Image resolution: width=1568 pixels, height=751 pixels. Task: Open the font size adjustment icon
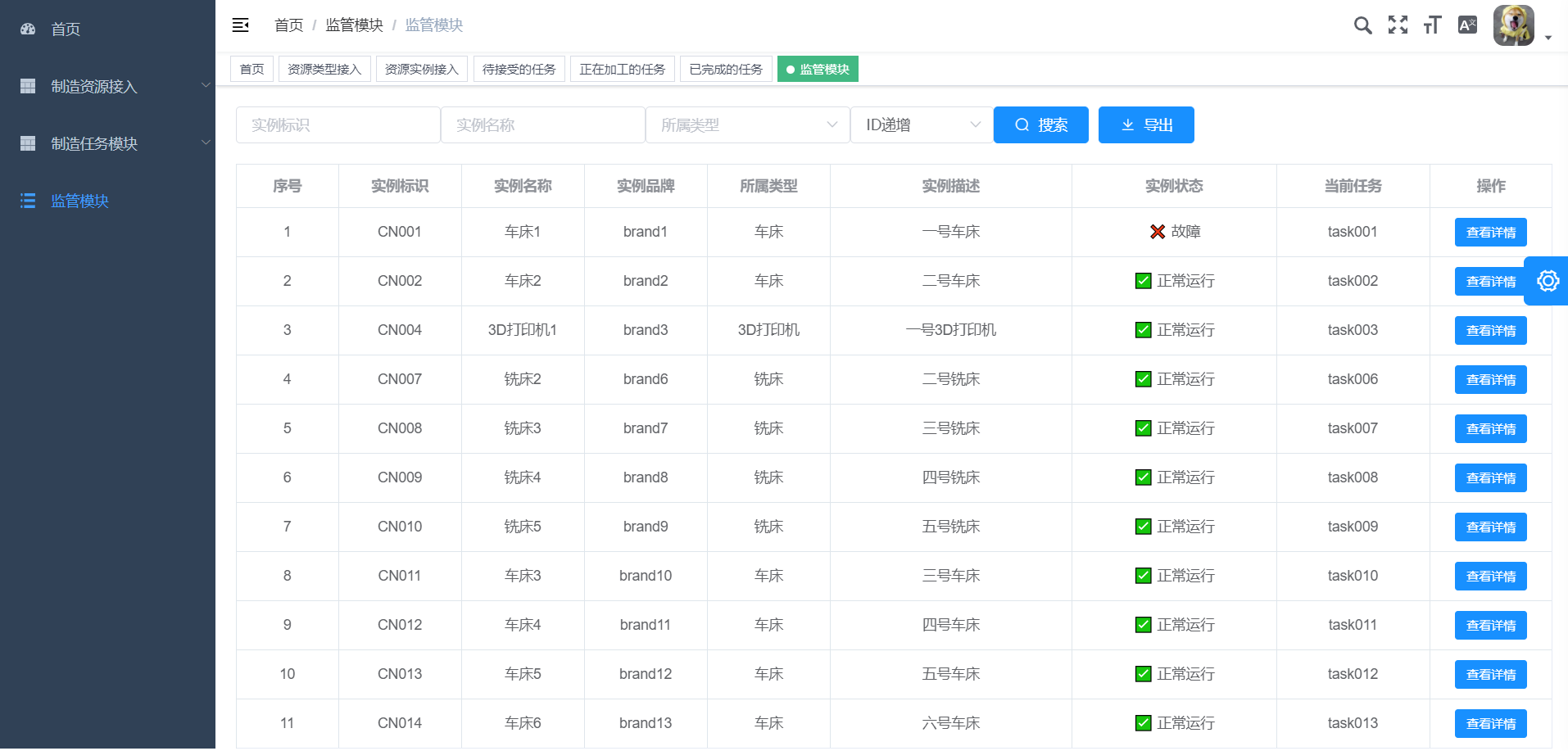(1432, 25)
